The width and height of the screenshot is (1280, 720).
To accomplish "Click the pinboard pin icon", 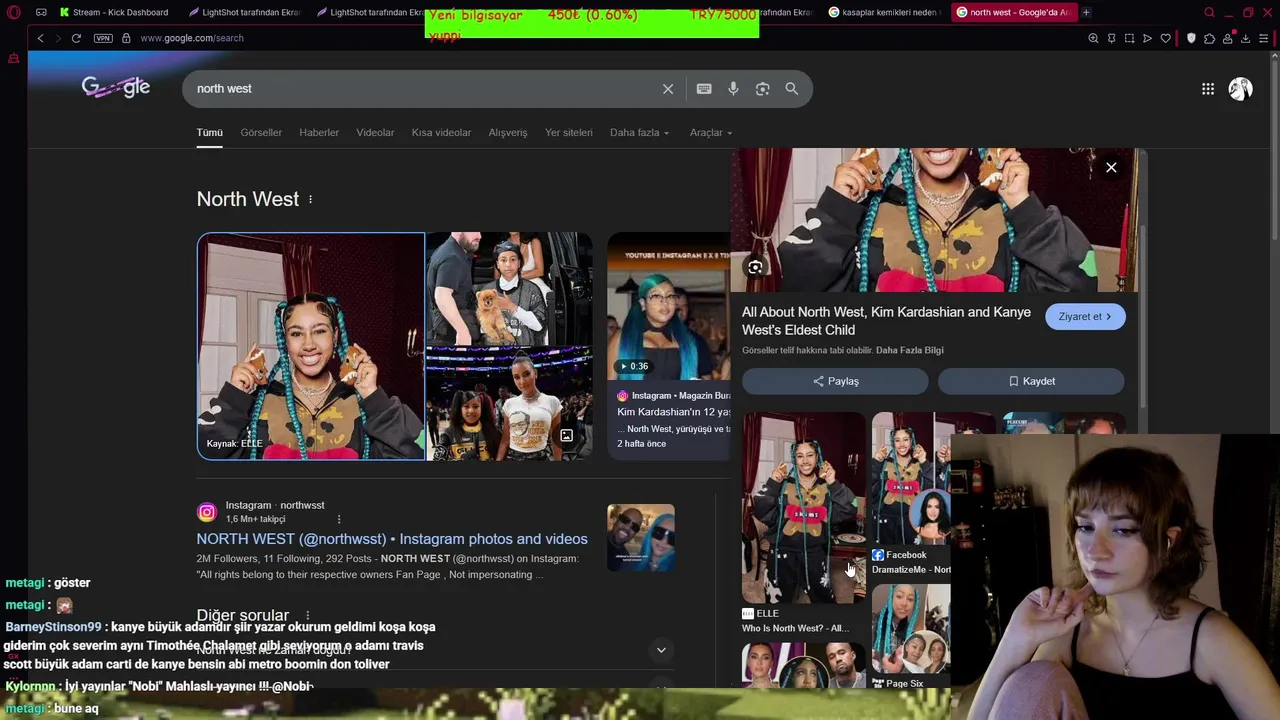I will coord(1111,38).
